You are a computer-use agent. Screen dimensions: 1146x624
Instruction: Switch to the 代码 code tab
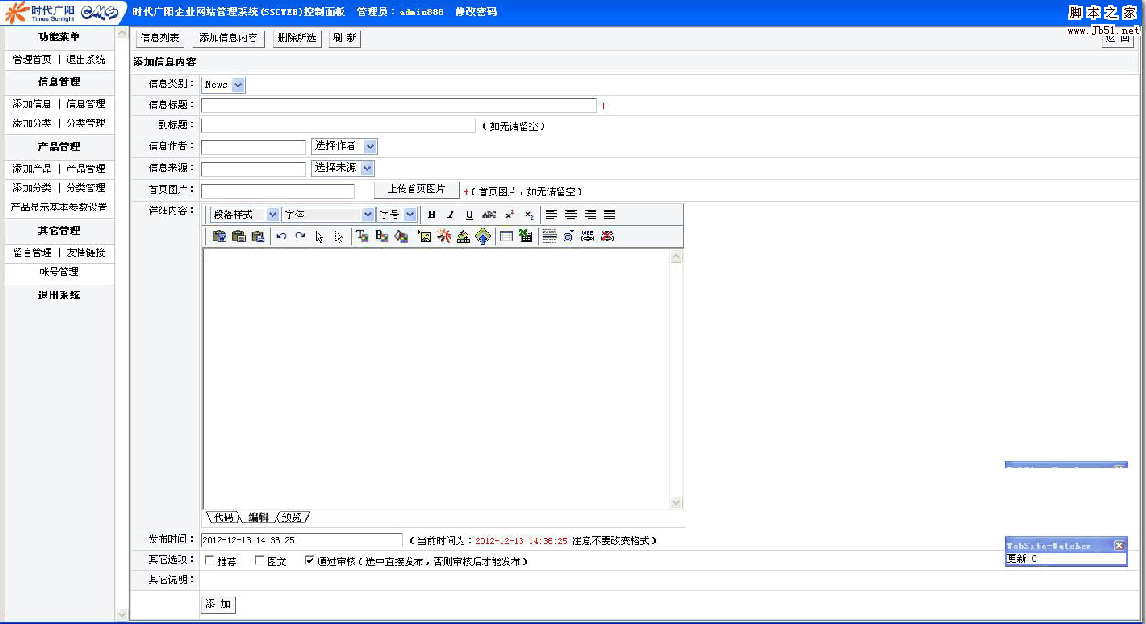[x=224, y=517]
